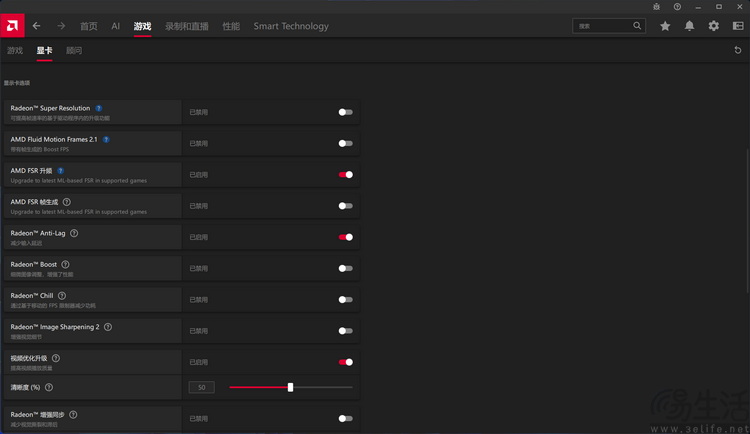Go back with the left arrow
The image size is (750, 434).
[x=36, y=26]
